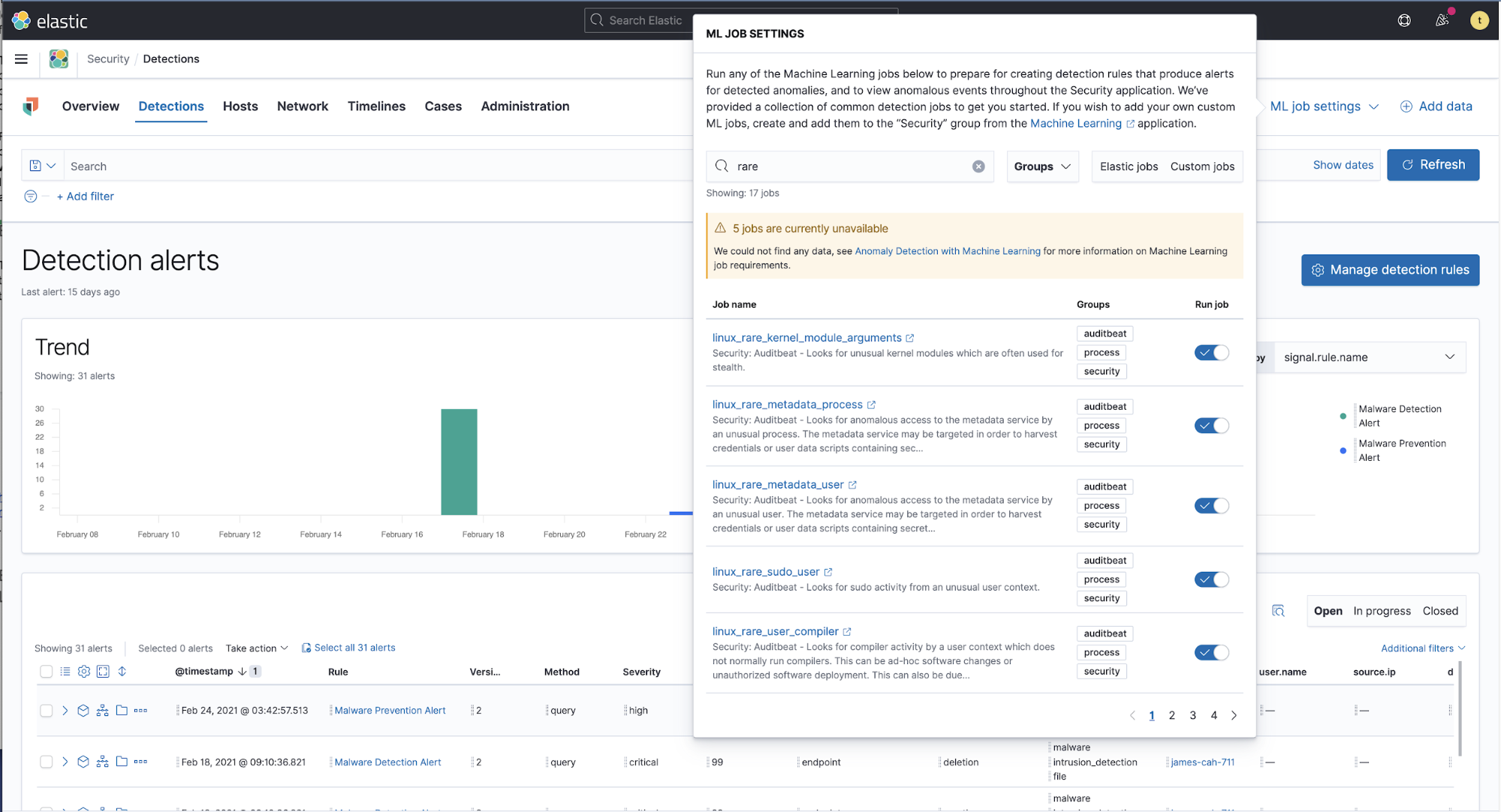Viewport: 1501px width, 812px height.
Task: Expand the Feb 18 alert row details
Action: tap(65, 762)
